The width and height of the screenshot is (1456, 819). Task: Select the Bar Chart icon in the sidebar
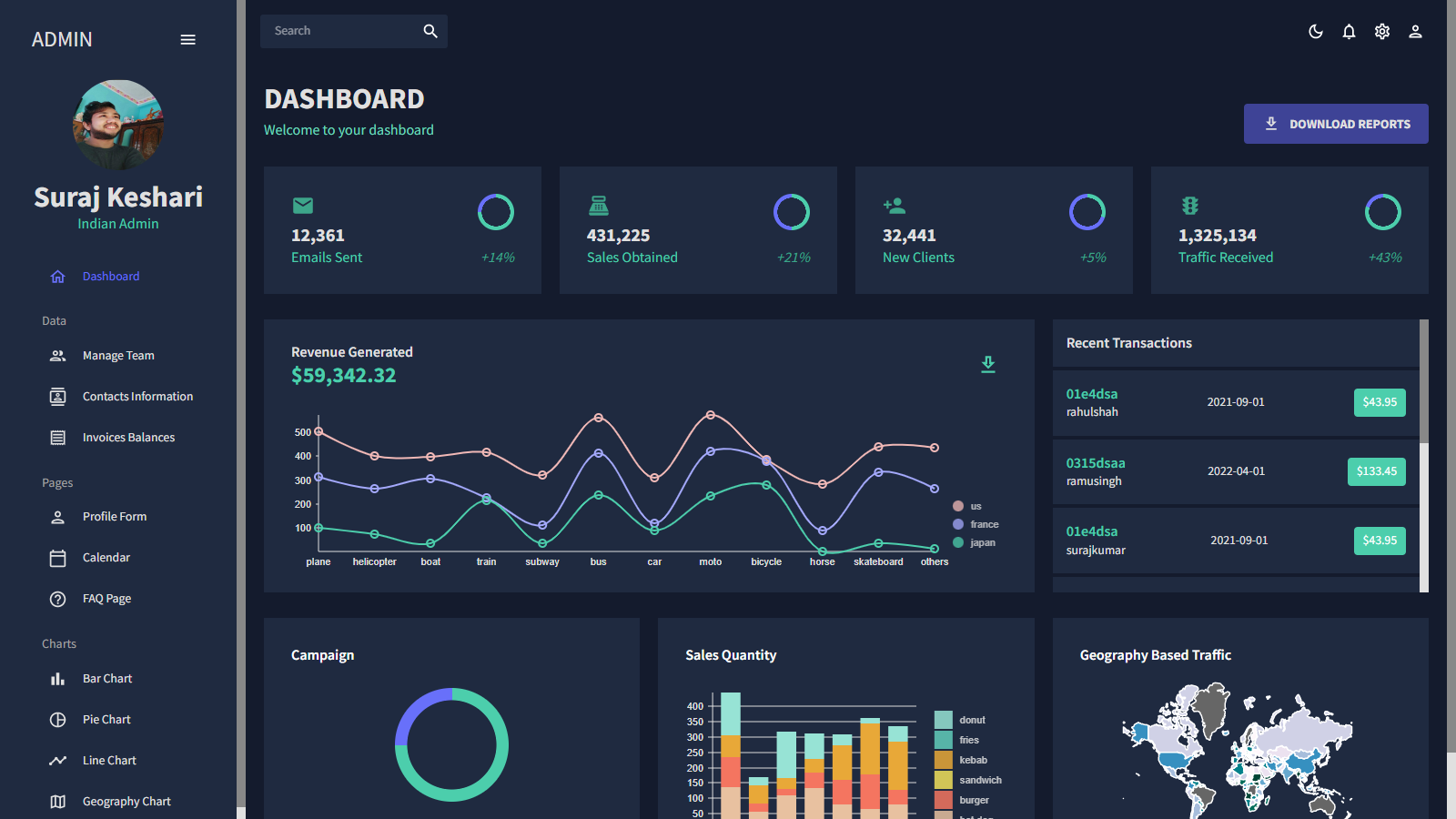click(x=57, y=678)
